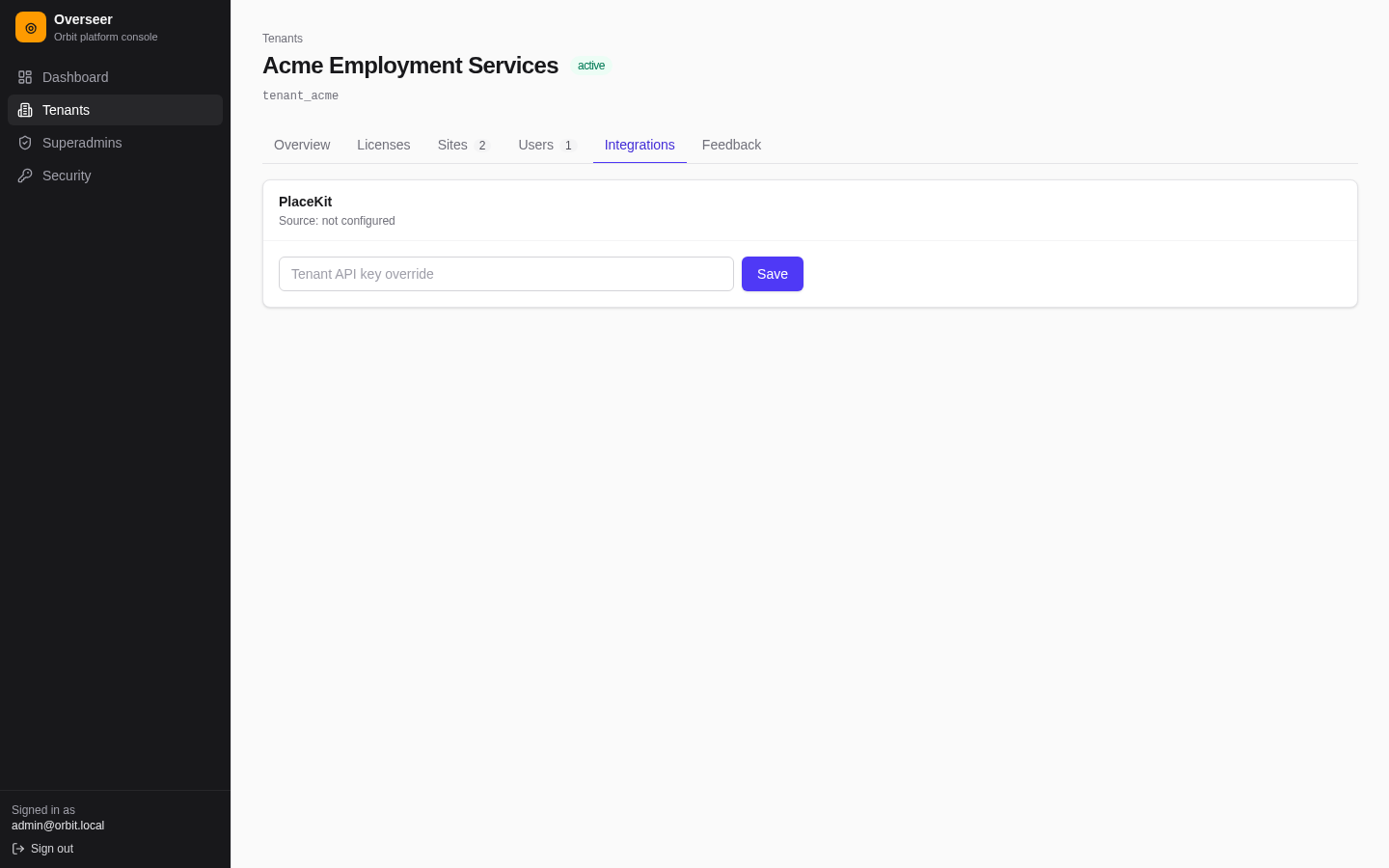Click the Sites count badge 2
The width and height of the screenshot is (1389, 868).
pos(482,146)
